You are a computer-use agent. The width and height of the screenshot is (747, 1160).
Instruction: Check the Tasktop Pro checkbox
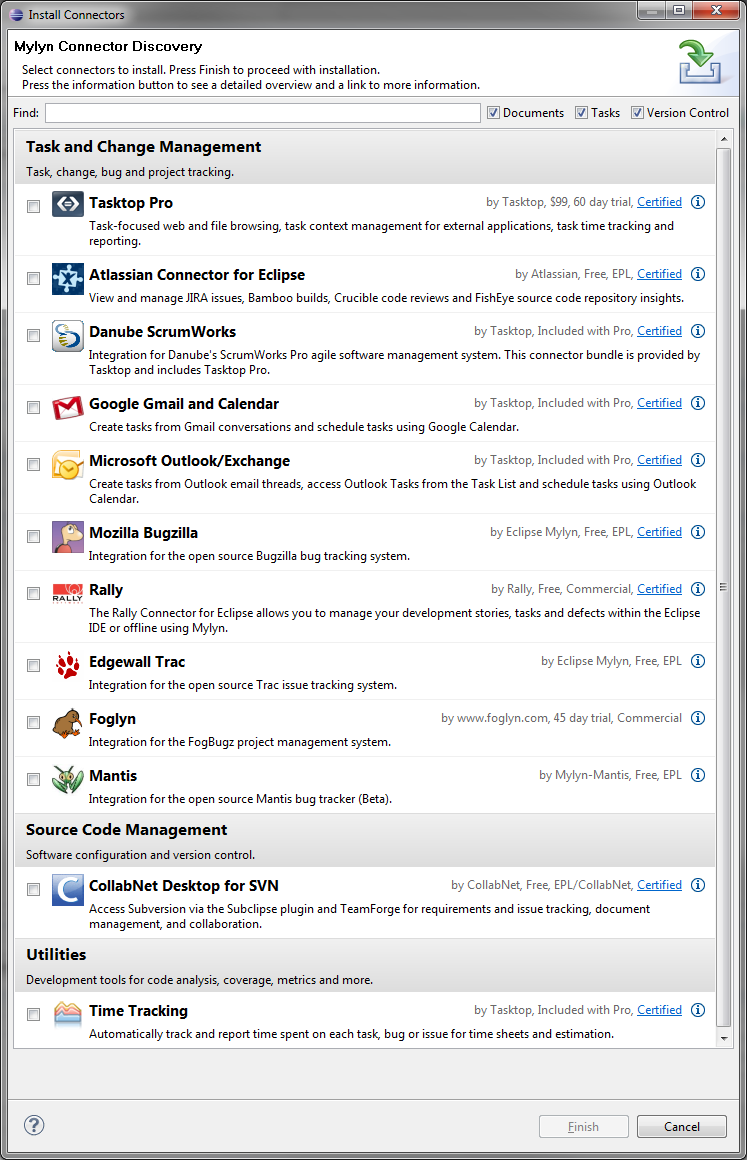33,206
